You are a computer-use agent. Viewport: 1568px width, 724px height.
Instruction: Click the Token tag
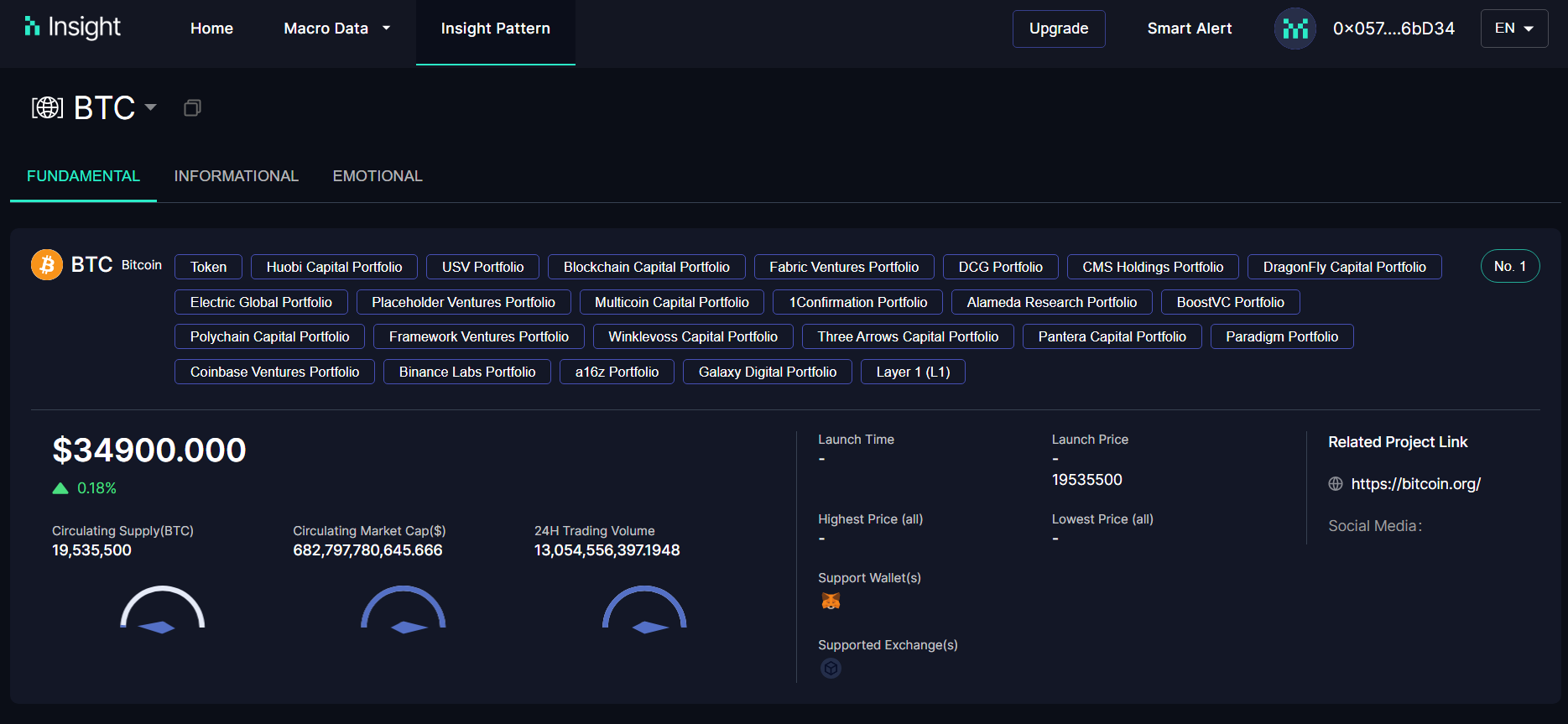point(208,267)
